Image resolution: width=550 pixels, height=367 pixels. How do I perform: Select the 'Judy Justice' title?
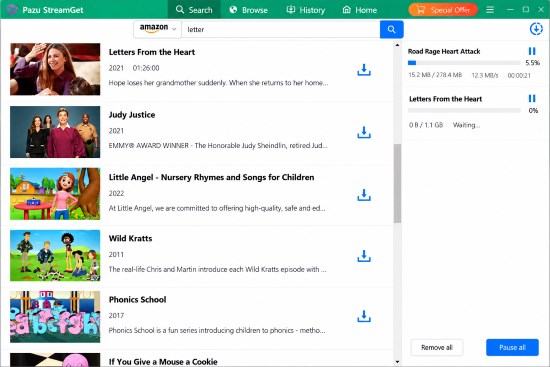point(132,115)
